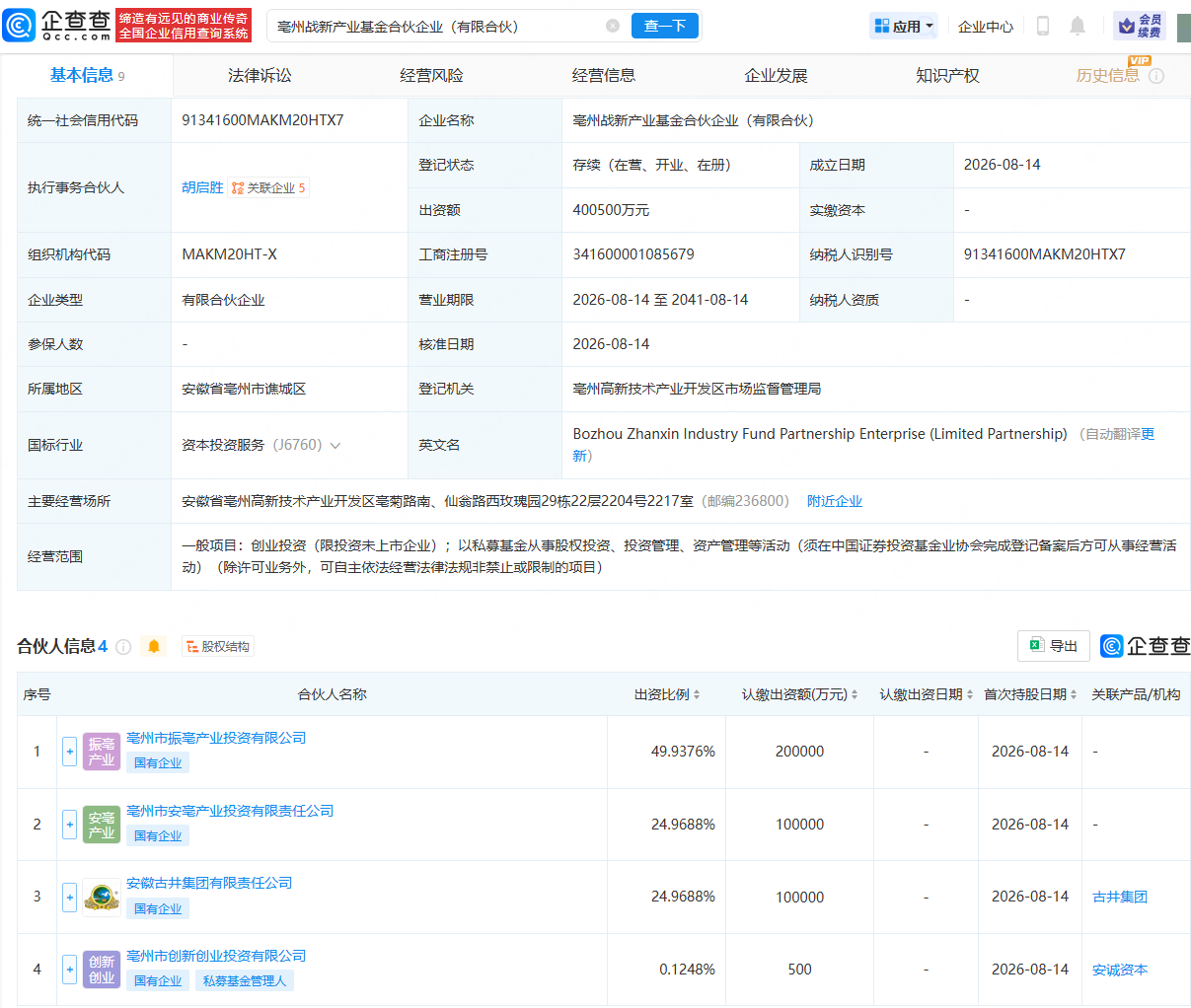Click the 会员续费 membership renewal badge
Viewport: 1191px width, 1008px height.
click(x=1140, y=26)
